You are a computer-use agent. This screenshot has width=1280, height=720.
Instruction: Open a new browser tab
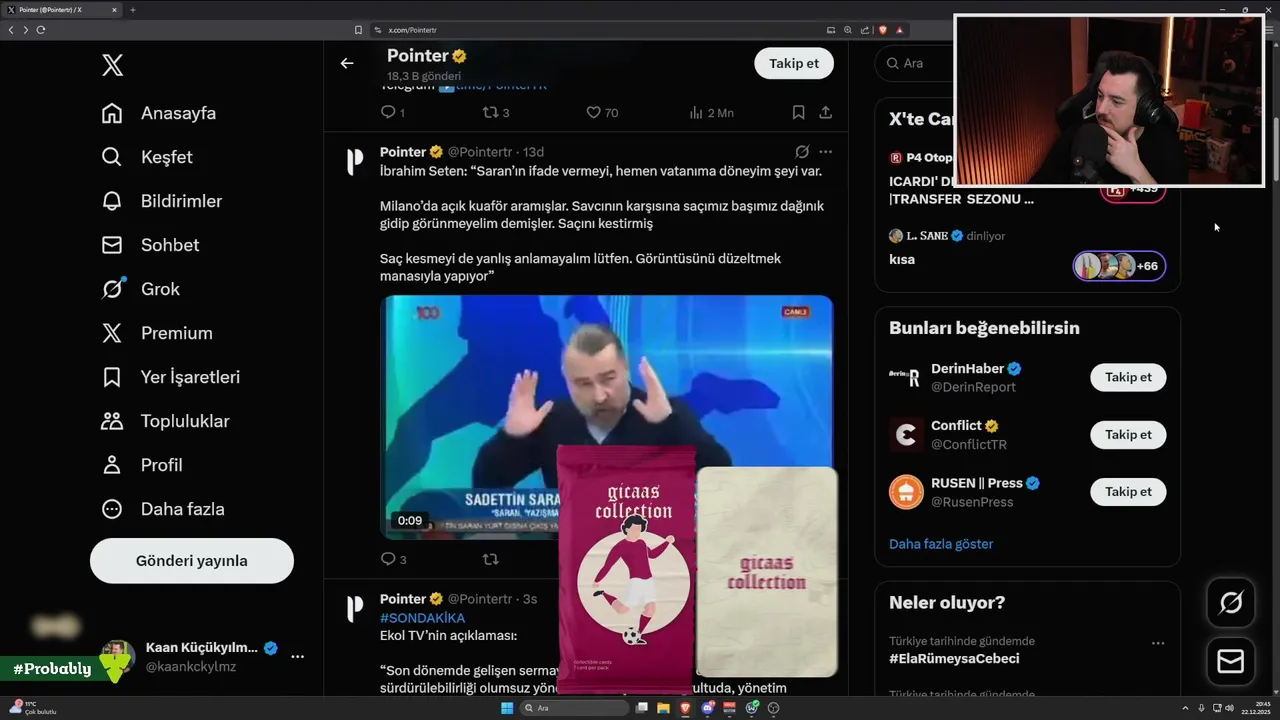click(x=132, y=10)
